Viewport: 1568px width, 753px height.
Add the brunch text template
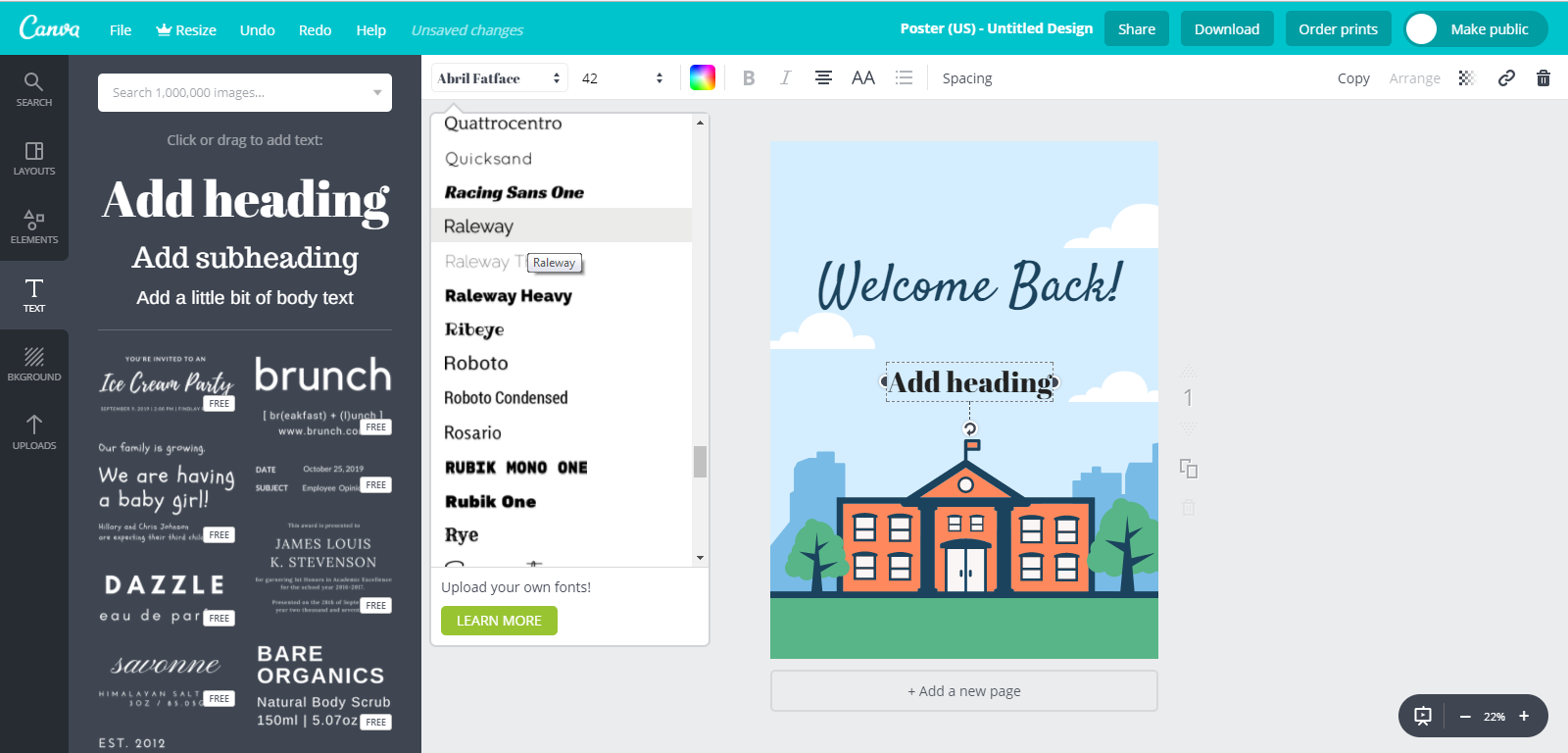pos(322,395)
